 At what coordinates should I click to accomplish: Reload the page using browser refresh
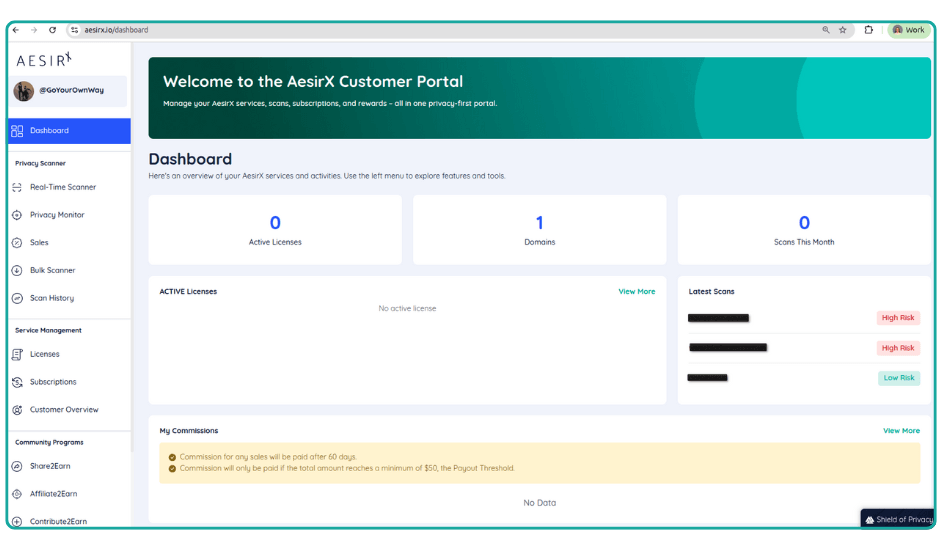coord(53,30)
